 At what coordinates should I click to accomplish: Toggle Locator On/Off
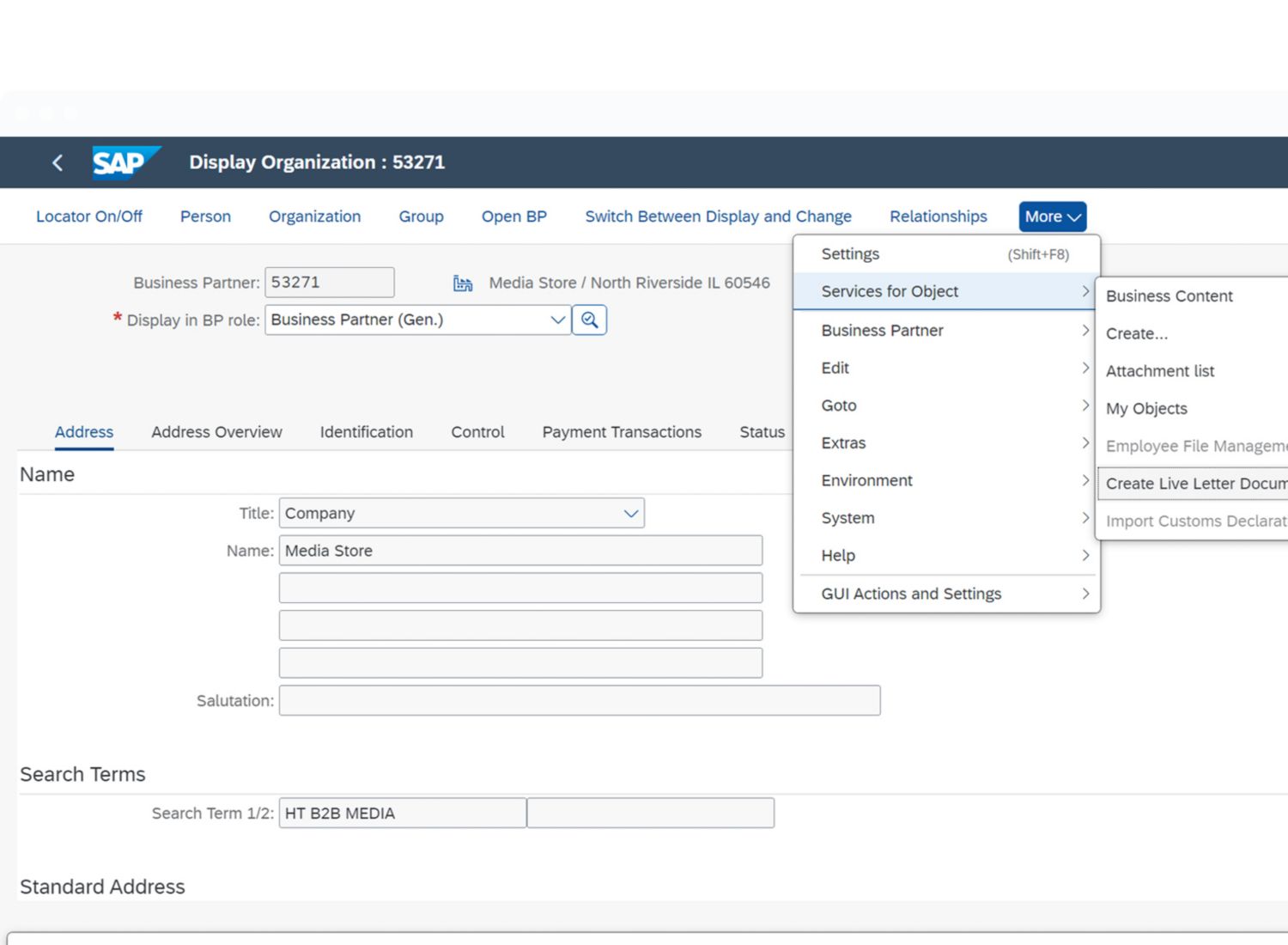coord(89,216)
